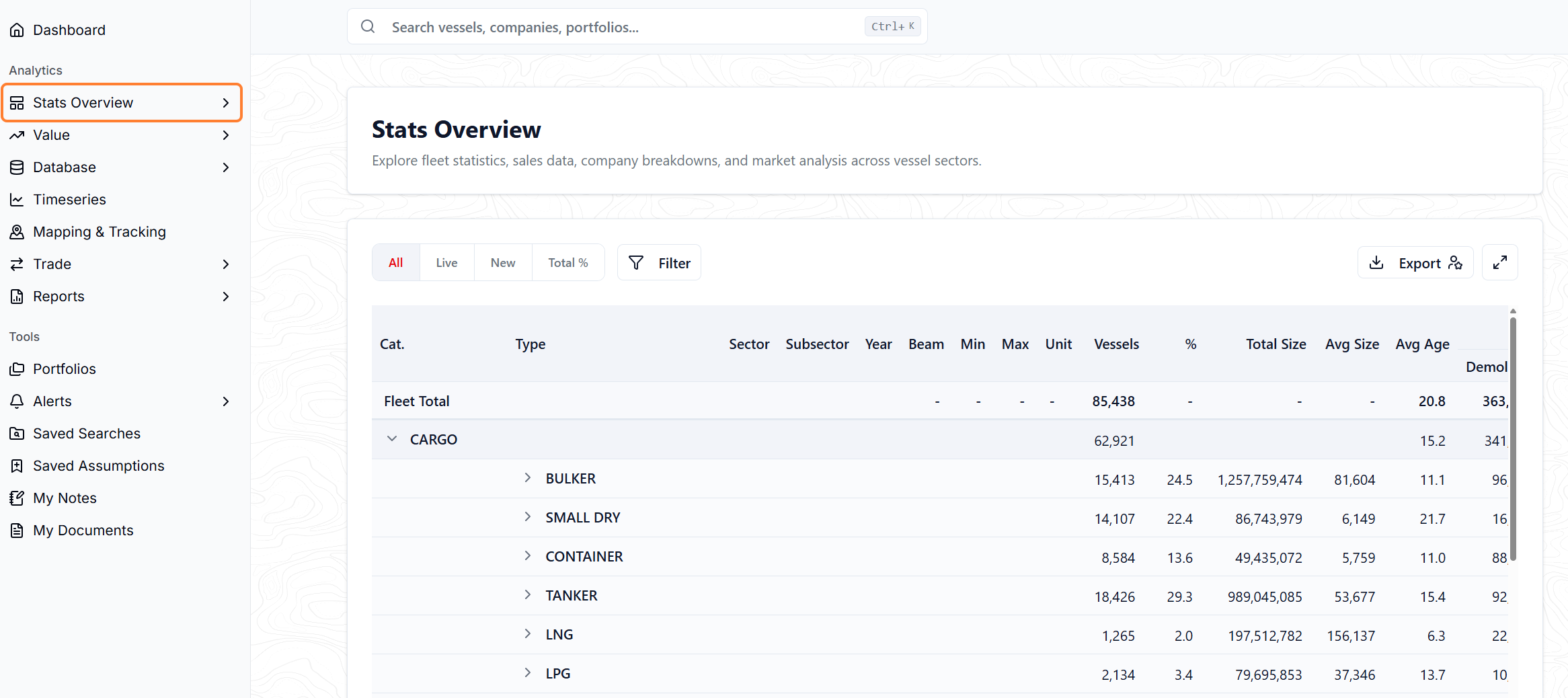Click the Trade arrows icon
This screenshot has width=1568, height=698.
click(17, 264)
